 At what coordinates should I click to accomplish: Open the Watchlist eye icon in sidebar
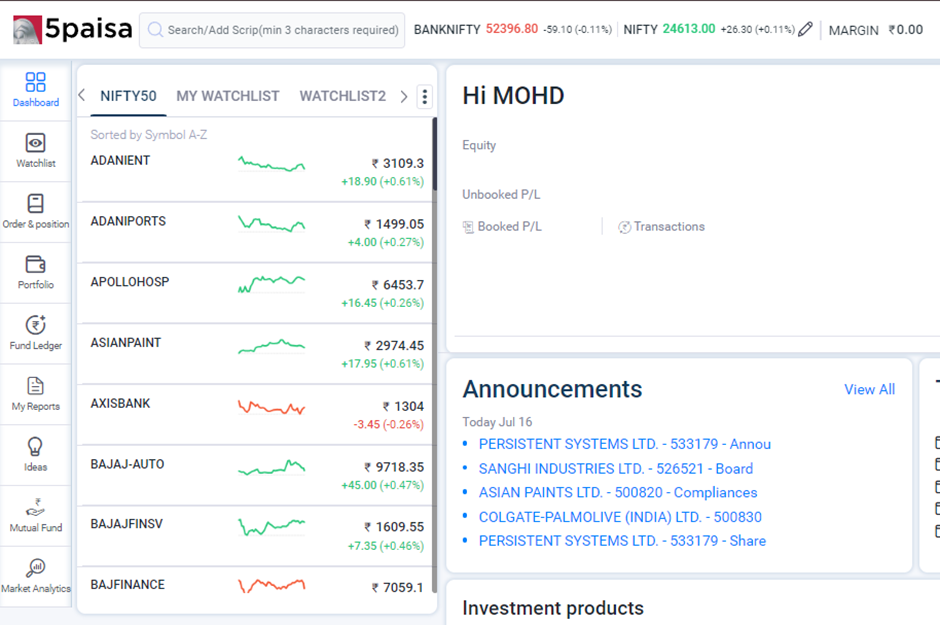[35, 143]
